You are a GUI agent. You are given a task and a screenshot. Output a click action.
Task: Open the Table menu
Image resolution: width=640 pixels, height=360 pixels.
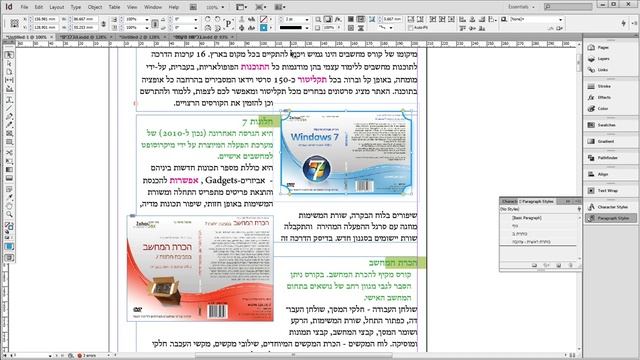(x=114, y=7)
